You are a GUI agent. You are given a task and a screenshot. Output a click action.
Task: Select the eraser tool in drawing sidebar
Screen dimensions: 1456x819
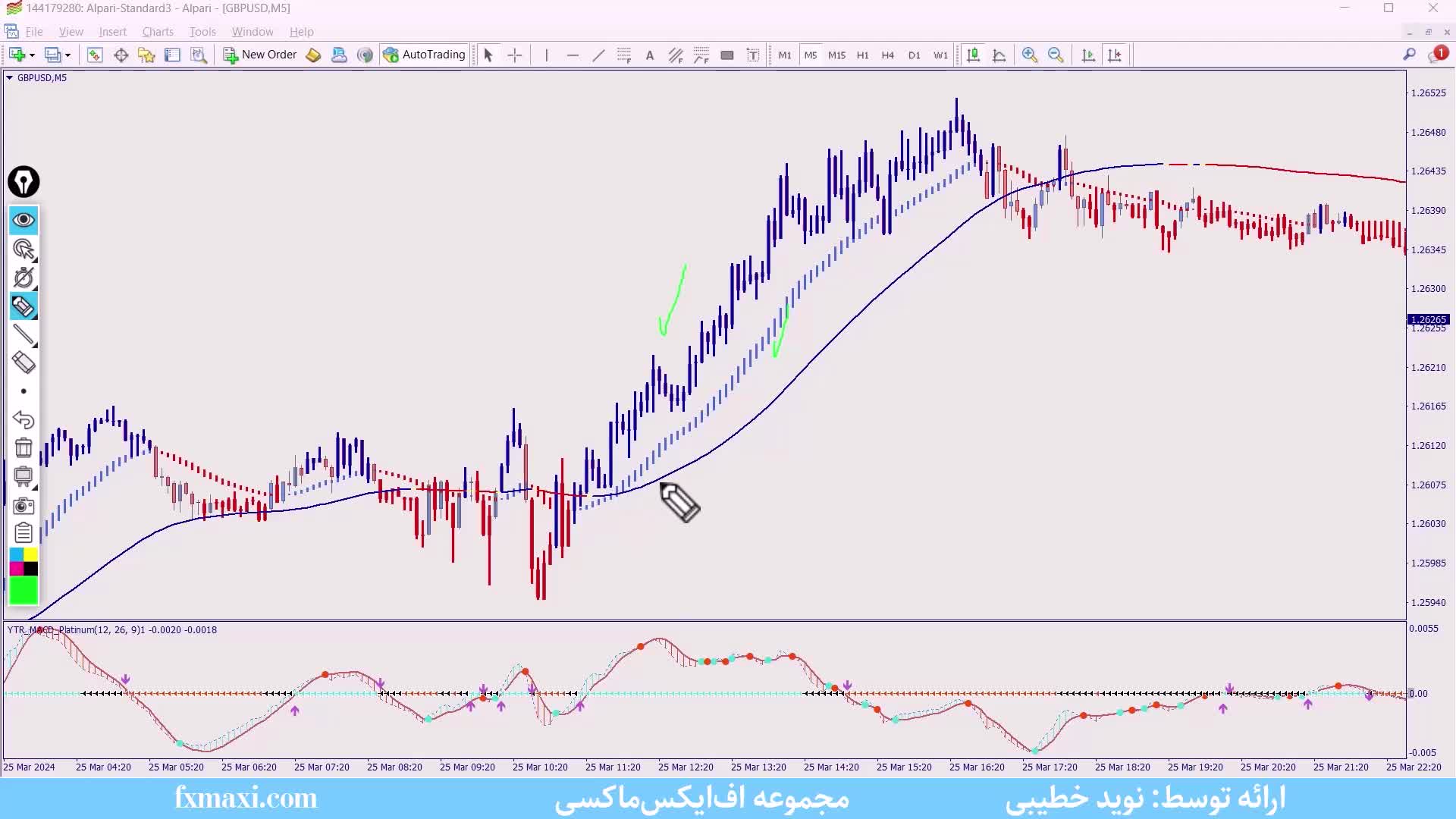pos(24,363)
